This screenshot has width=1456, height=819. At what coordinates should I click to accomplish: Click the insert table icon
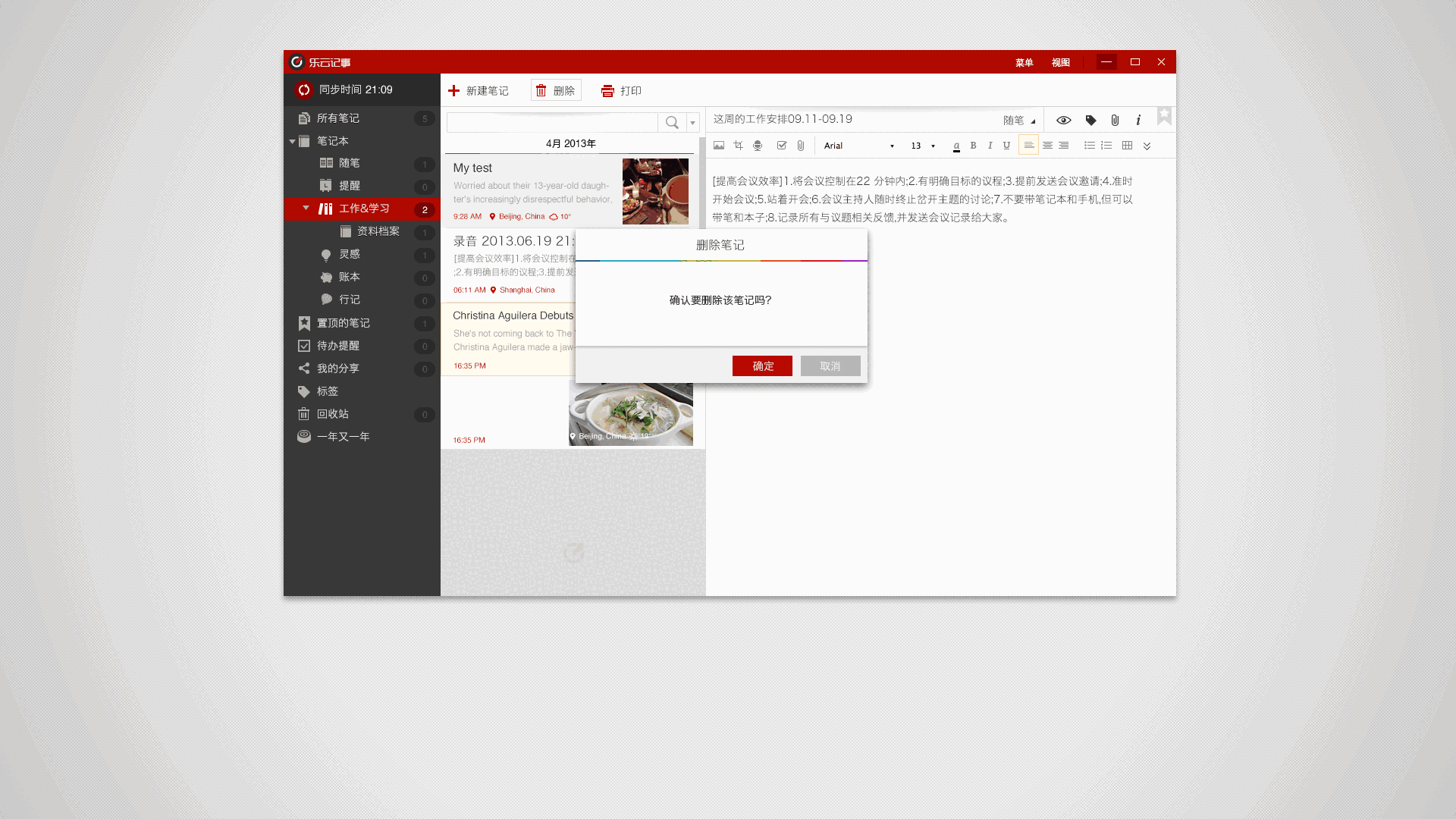[x=1127, y=146]
